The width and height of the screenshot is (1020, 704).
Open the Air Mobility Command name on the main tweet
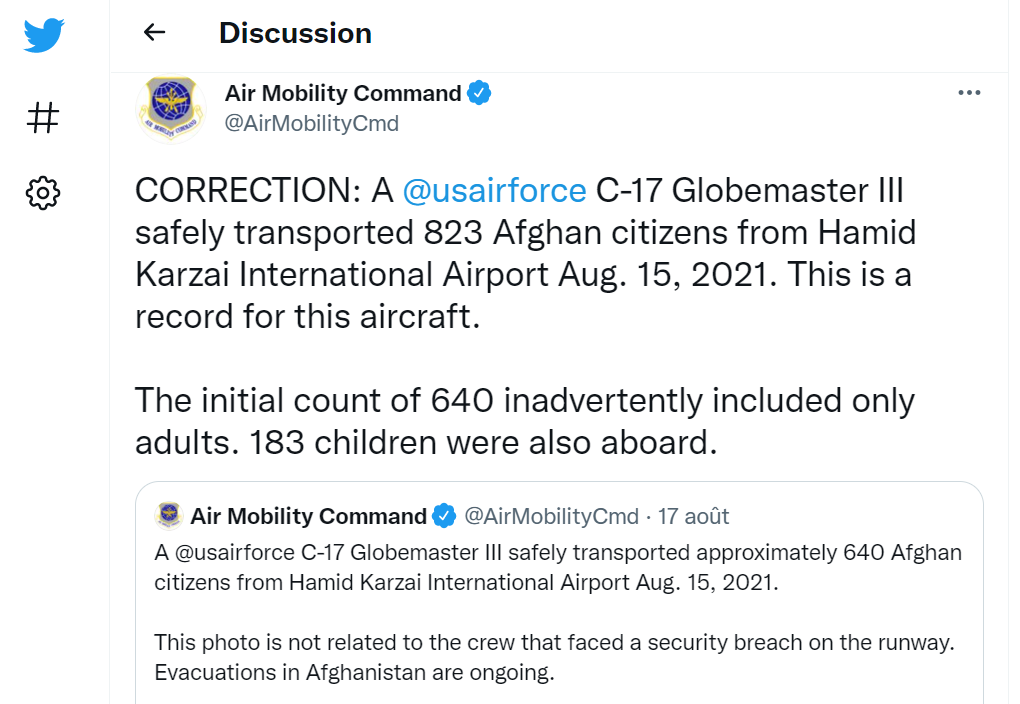point(343,93)
